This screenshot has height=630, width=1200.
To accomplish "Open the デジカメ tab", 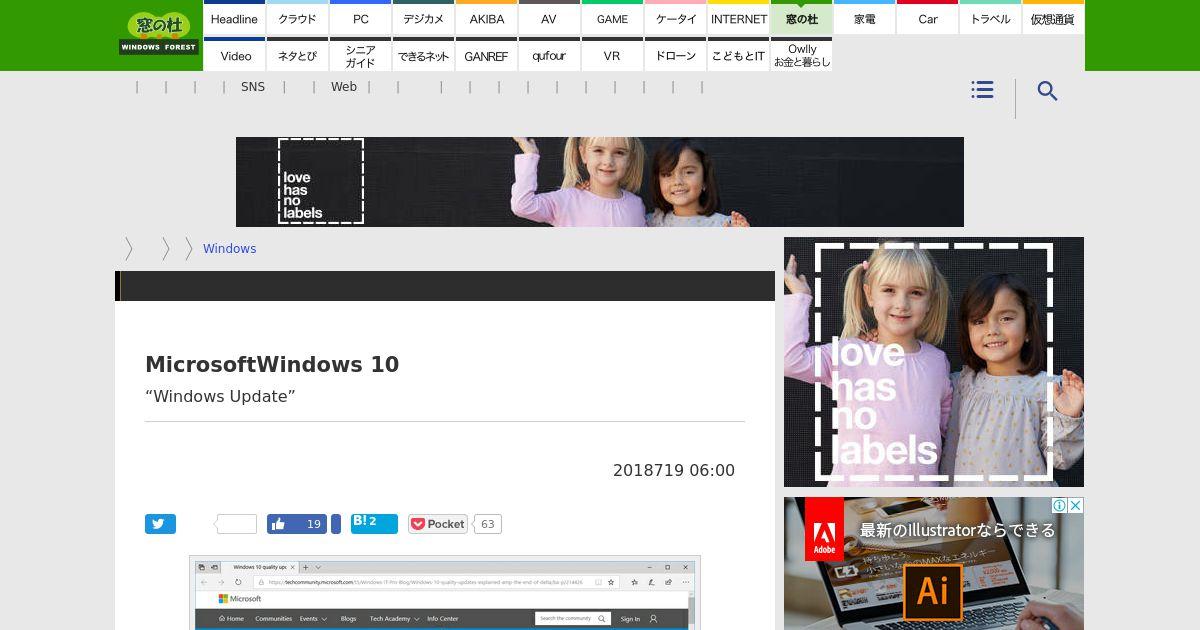I will pos(423,18).
